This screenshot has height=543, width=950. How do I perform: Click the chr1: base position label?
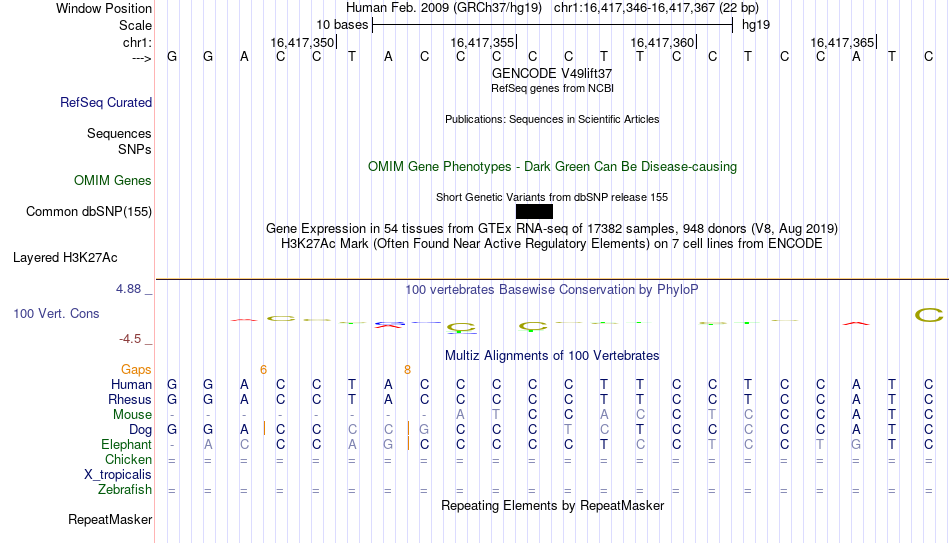tap(137, 42)
